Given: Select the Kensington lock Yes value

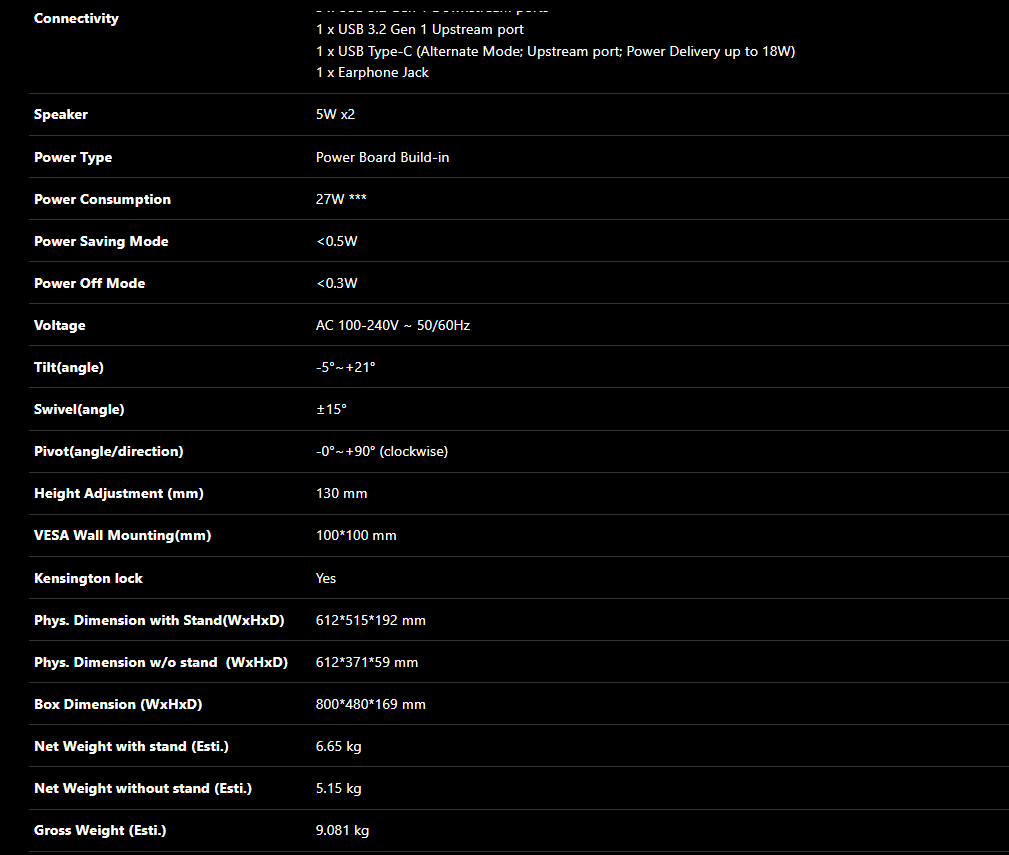Looking at the screenshot, I should pos(326,578).
